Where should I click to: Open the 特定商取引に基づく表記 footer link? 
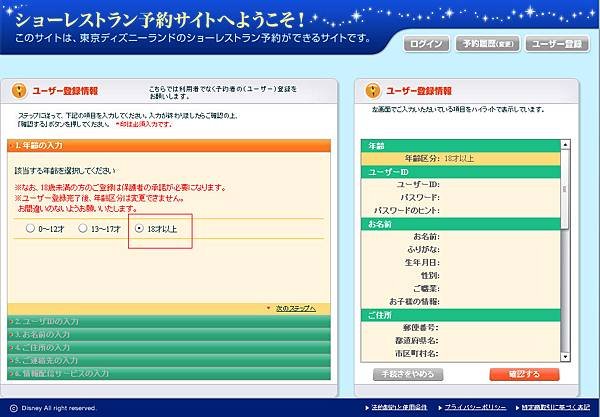coord(556,408)
